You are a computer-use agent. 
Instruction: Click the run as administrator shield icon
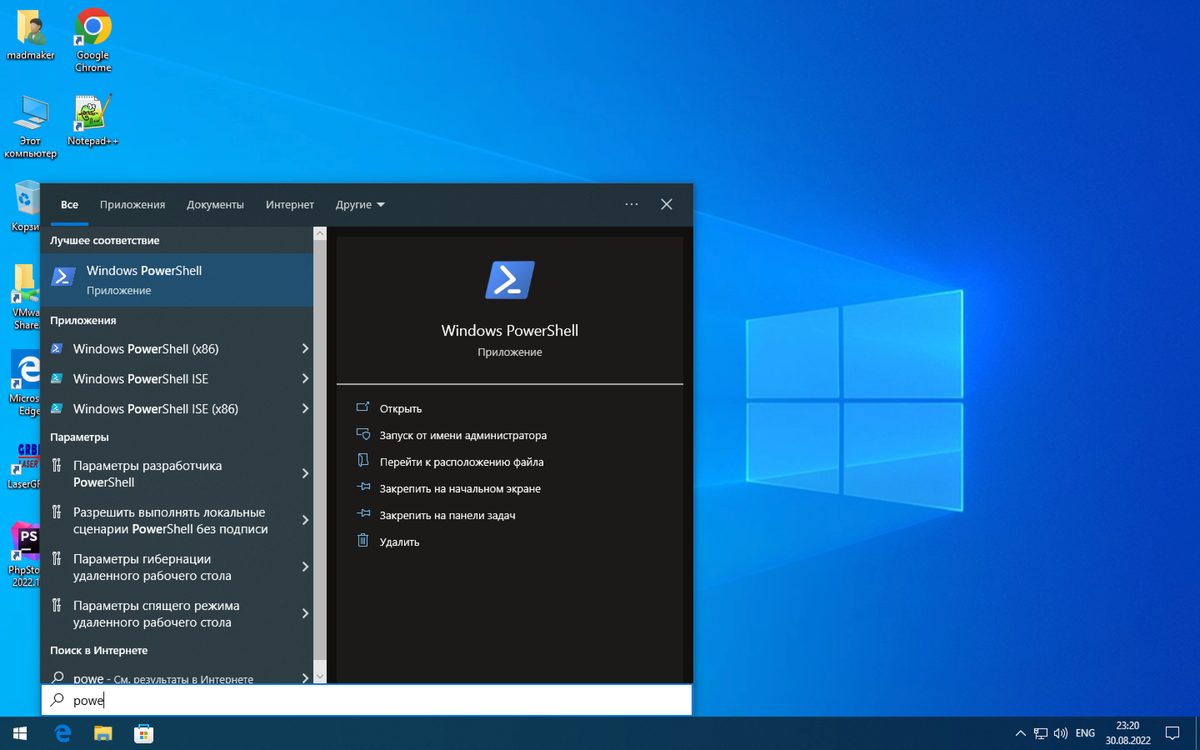click(x=363, y=435)
